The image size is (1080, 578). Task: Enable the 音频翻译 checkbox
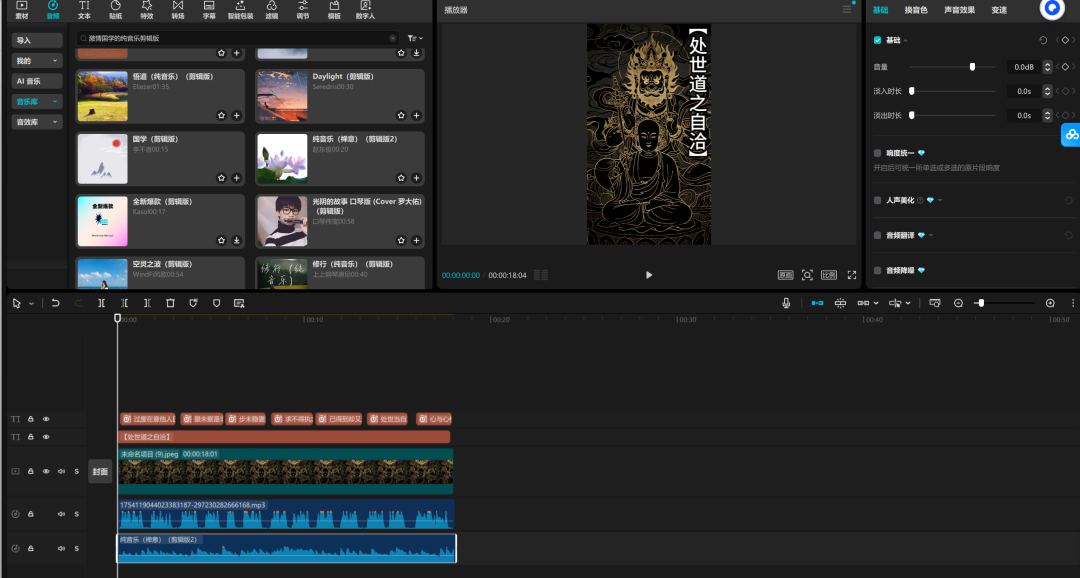tap(878, 235)
